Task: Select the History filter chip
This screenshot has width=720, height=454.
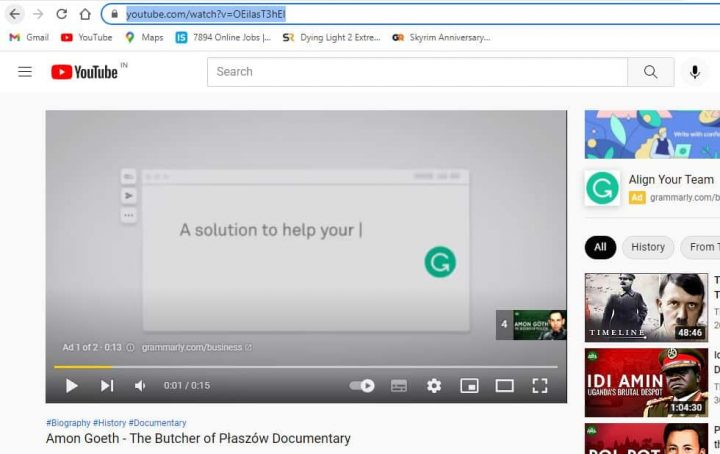Action: [x=648, y=247]
